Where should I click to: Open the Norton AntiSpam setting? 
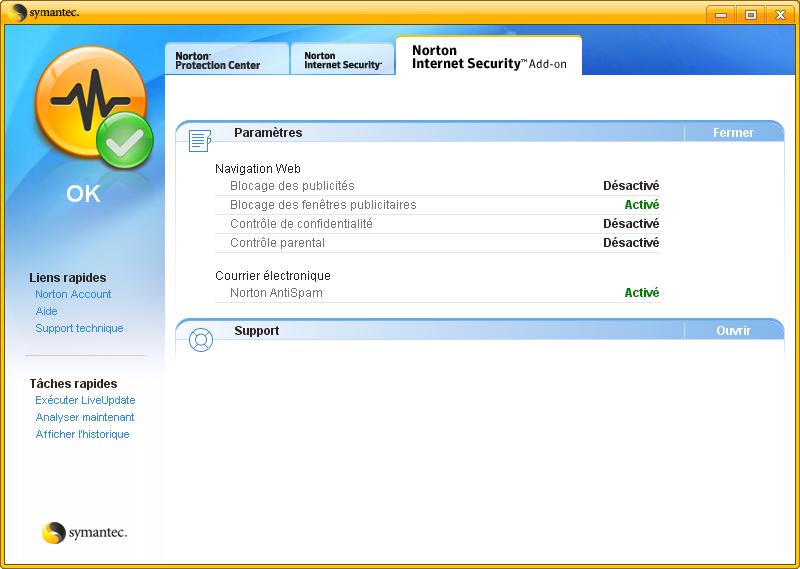click(276, 293)
